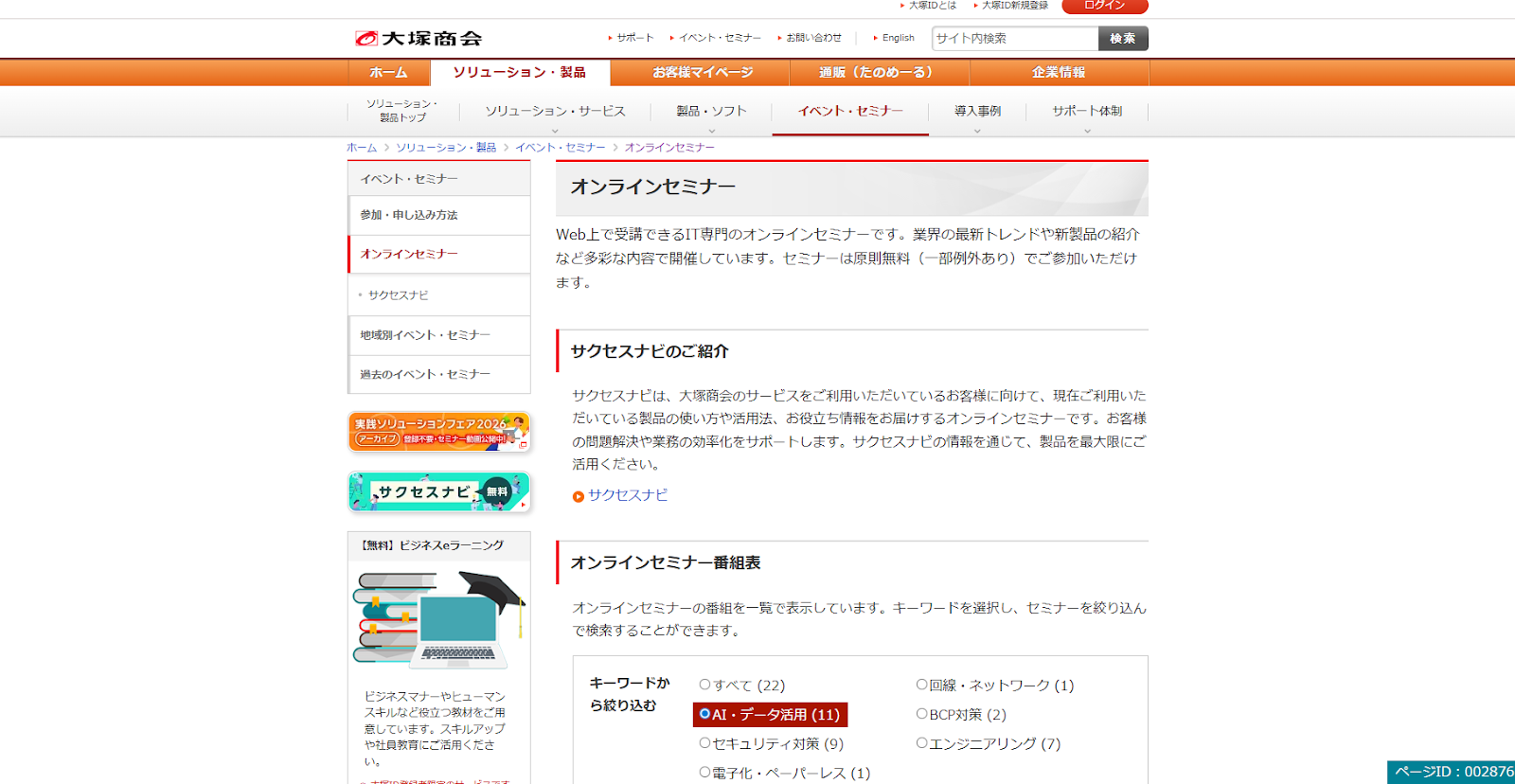Click the 実践ソリューションフェア2026 banner

439,432
